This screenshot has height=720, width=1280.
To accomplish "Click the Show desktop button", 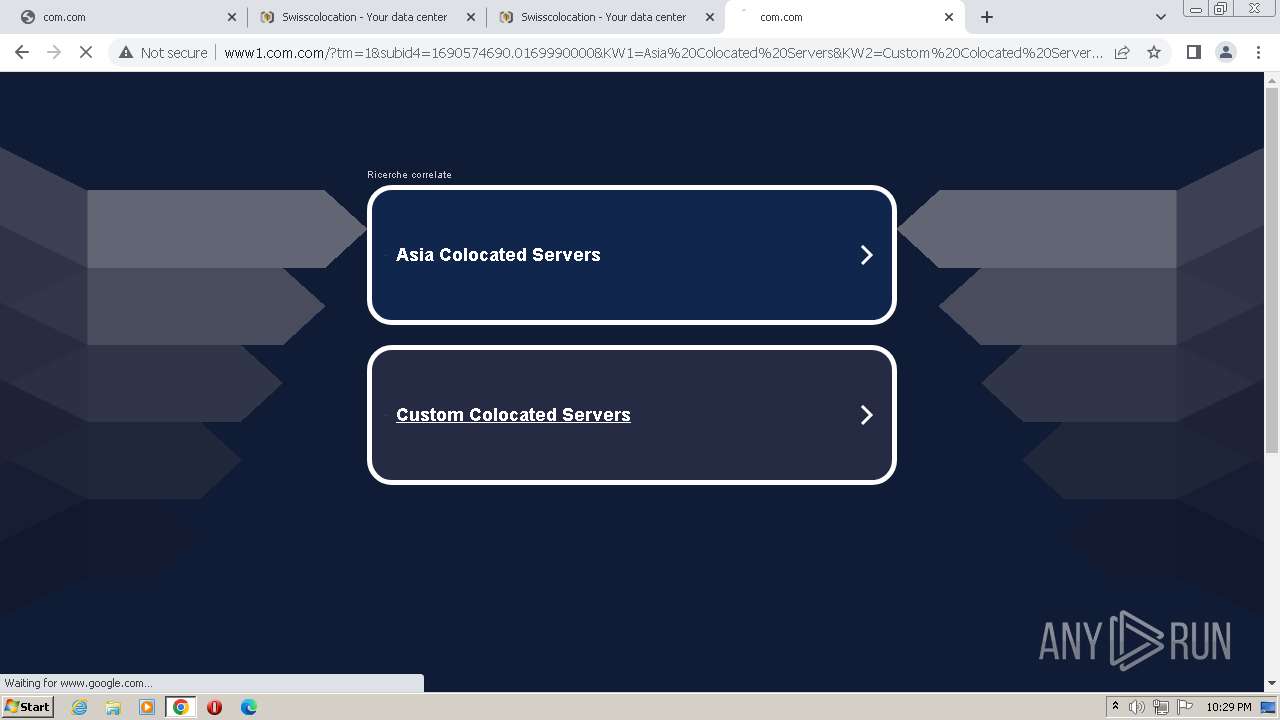I will click(1268, 707).
